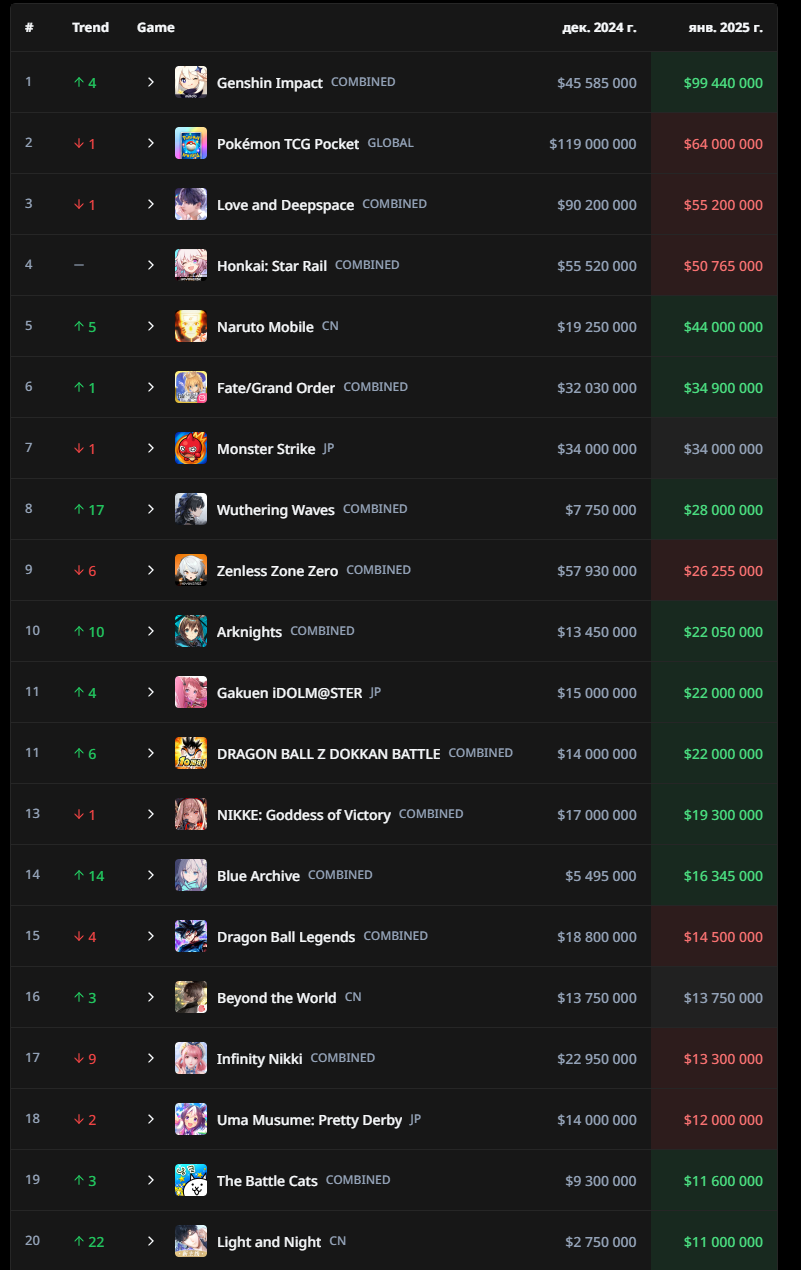Viewport: 801px width, 1270px height.
Task: Click the Blue Archive game icon
Action: 191,875
